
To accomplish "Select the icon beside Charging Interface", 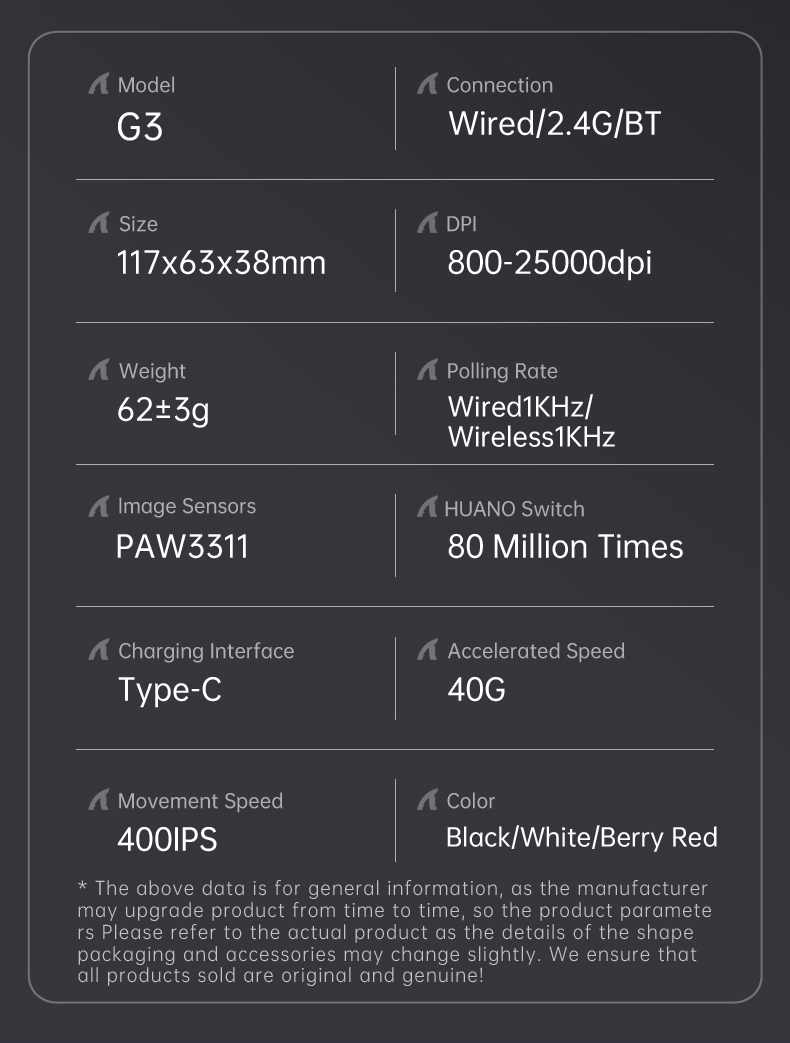I will 99,651.
